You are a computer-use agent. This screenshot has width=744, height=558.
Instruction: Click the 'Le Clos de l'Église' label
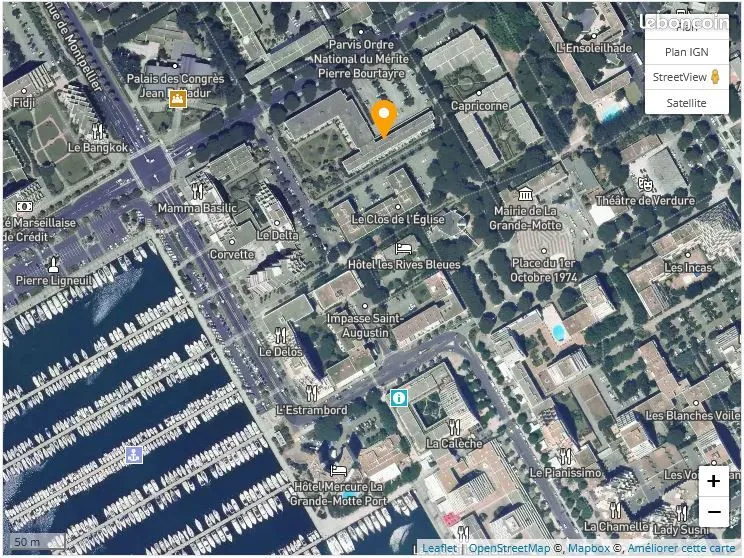[x=398, y=219]
